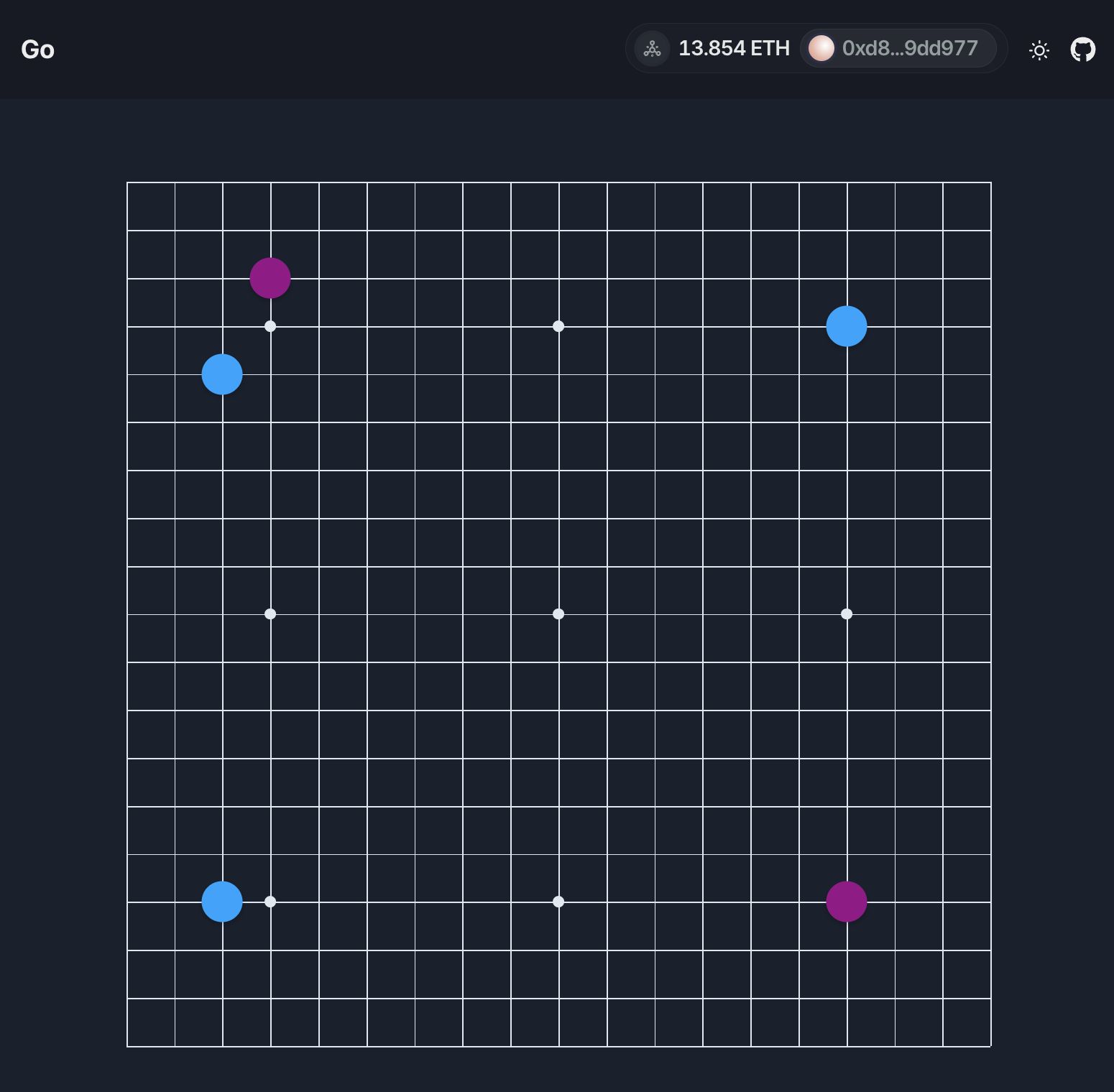The height and width of the screenshot is (1092, 1114).
Task: Open the network selector icon
Action: point(652,49)
